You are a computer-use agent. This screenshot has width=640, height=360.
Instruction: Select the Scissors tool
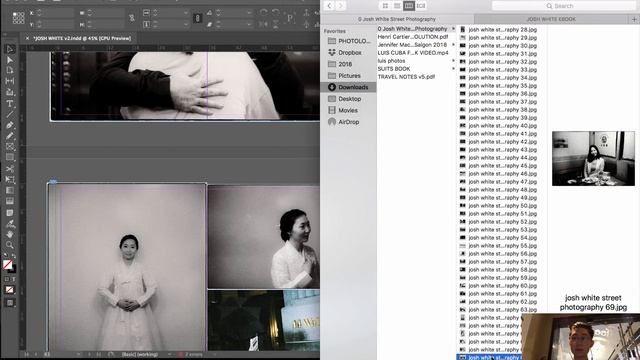(10, 169)
